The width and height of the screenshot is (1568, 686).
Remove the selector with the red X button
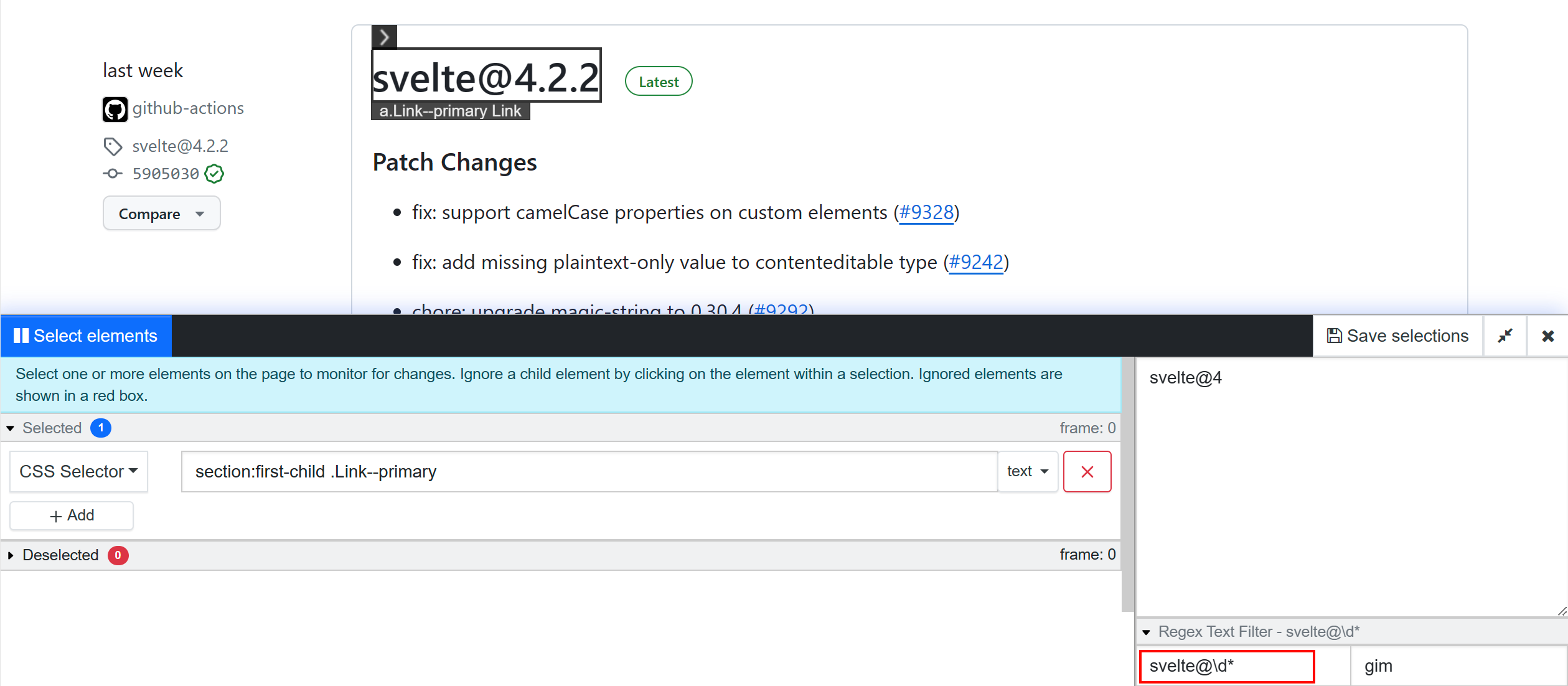(x=1087, y=472)
